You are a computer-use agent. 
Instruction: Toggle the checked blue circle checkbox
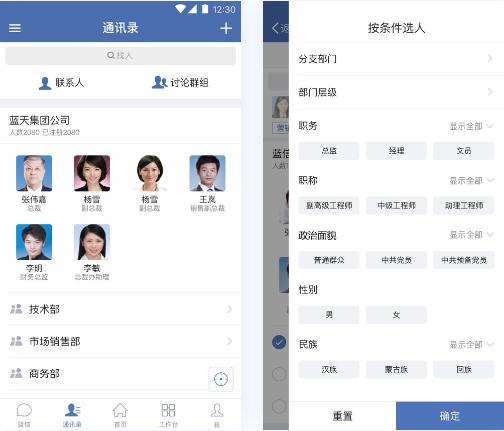pyautogui.click(x=279, y=342)
